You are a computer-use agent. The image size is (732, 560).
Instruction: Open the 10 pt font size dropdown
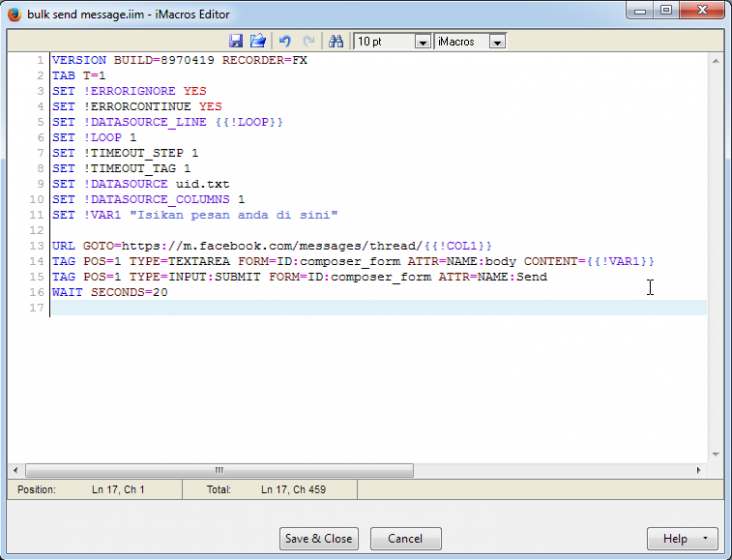click(x=422, y=42)
